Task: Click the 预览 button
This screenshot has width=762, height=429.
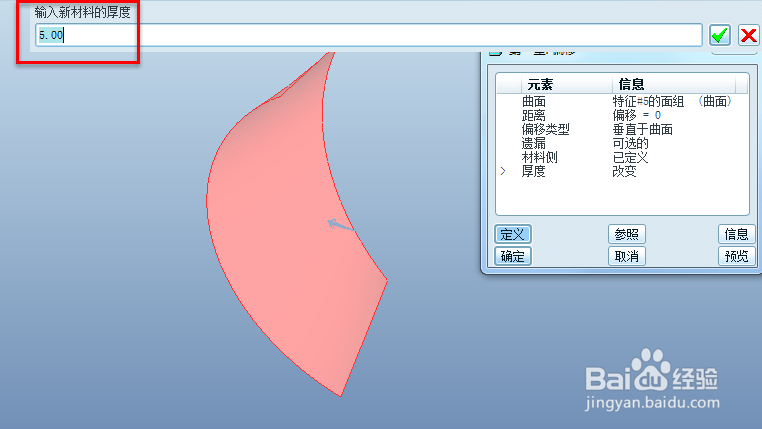Action: click(x=736, y=256)
